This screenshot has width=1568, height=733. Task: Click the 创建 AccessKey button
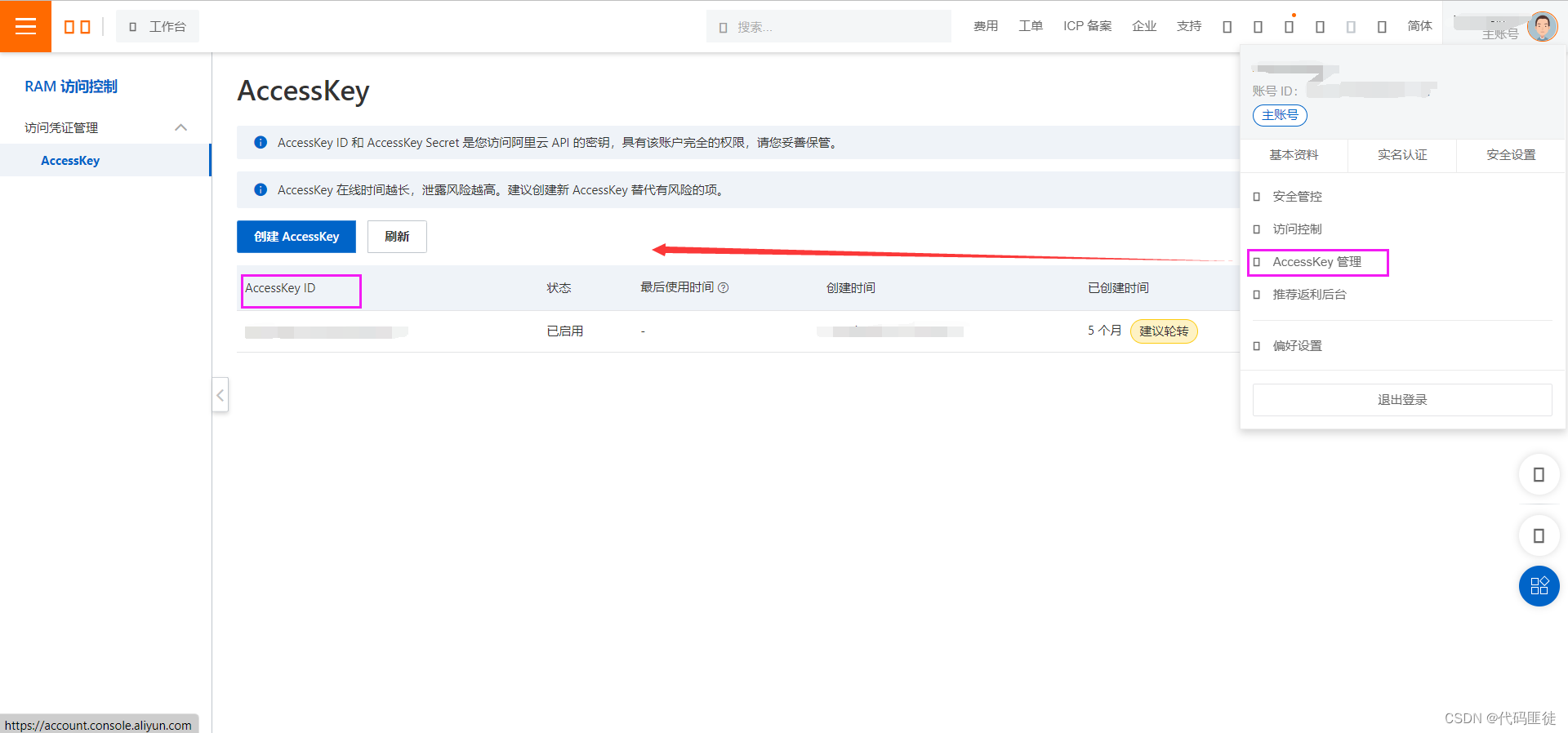coord(296,237)
